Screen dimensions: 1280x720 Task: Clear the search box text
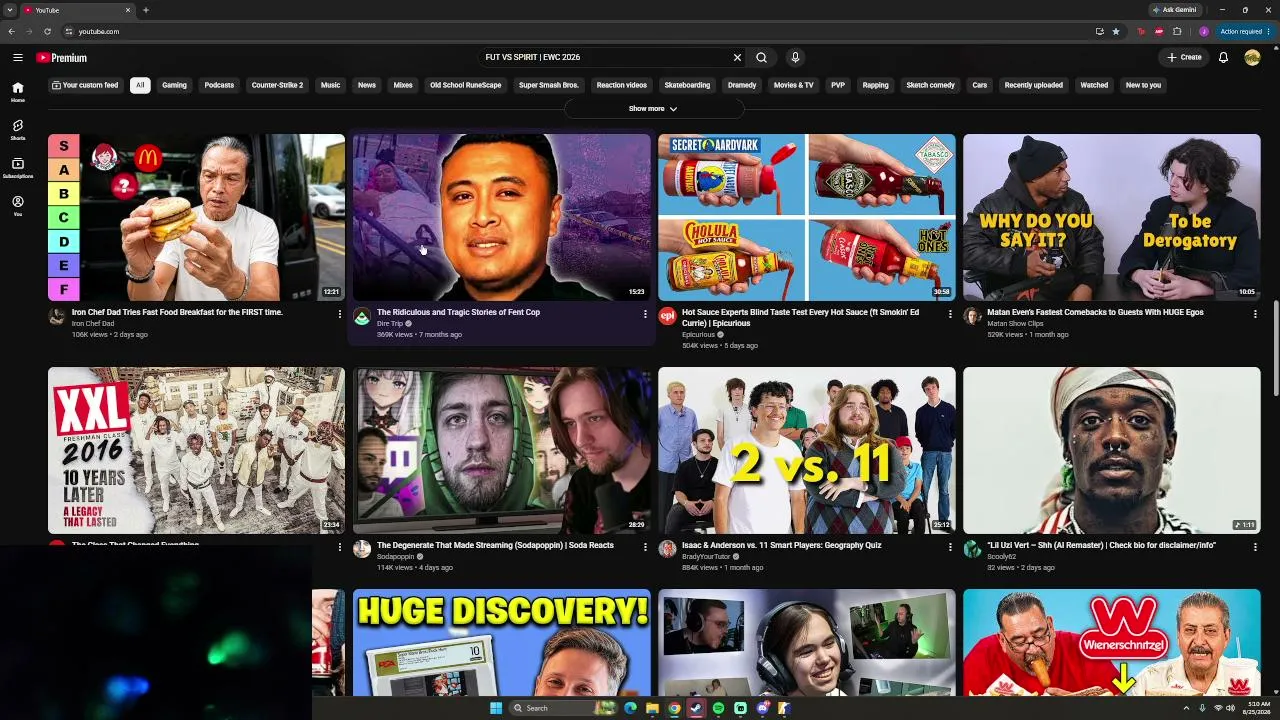coord(737,58)
